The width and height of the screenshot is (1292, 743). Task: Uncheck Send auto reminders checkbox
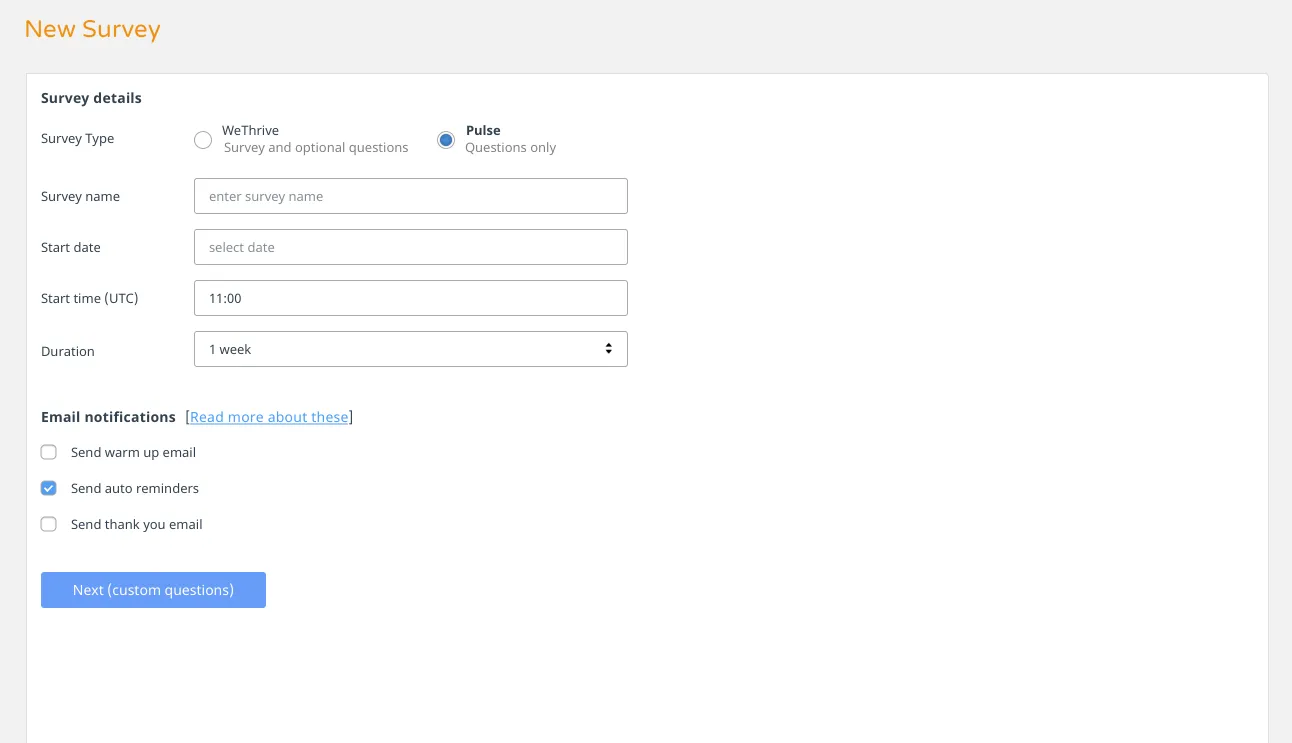tap(49, 488)
